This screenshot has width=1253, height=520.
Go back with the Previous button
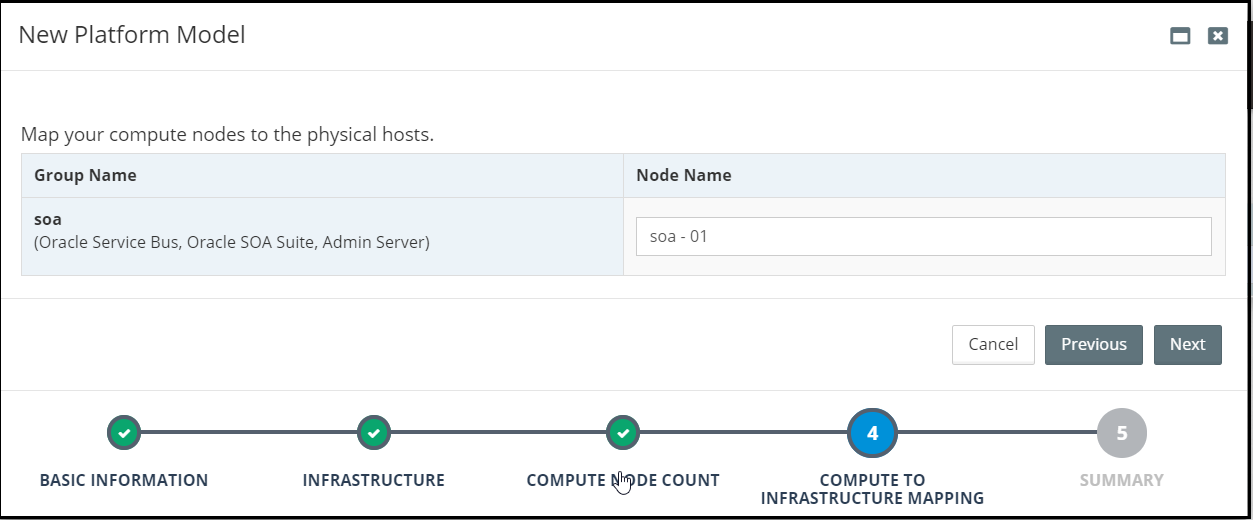click(x=1093, y=344)
